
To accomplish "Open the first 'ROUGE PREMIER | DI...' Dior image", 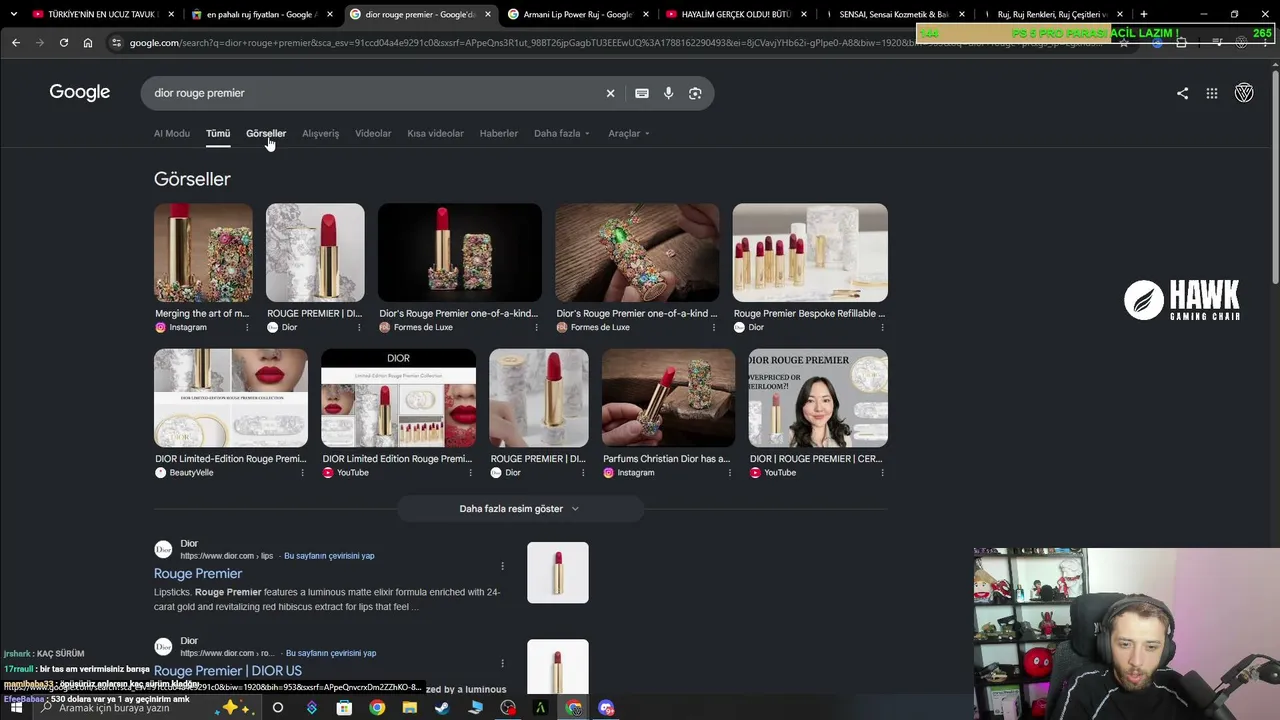I will (315, 253).
